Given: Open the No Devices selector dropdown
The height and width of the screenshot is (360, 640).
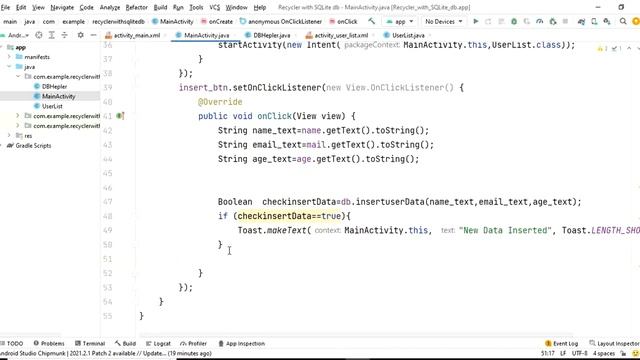Looking at the screenshot, I should point(444,21).
